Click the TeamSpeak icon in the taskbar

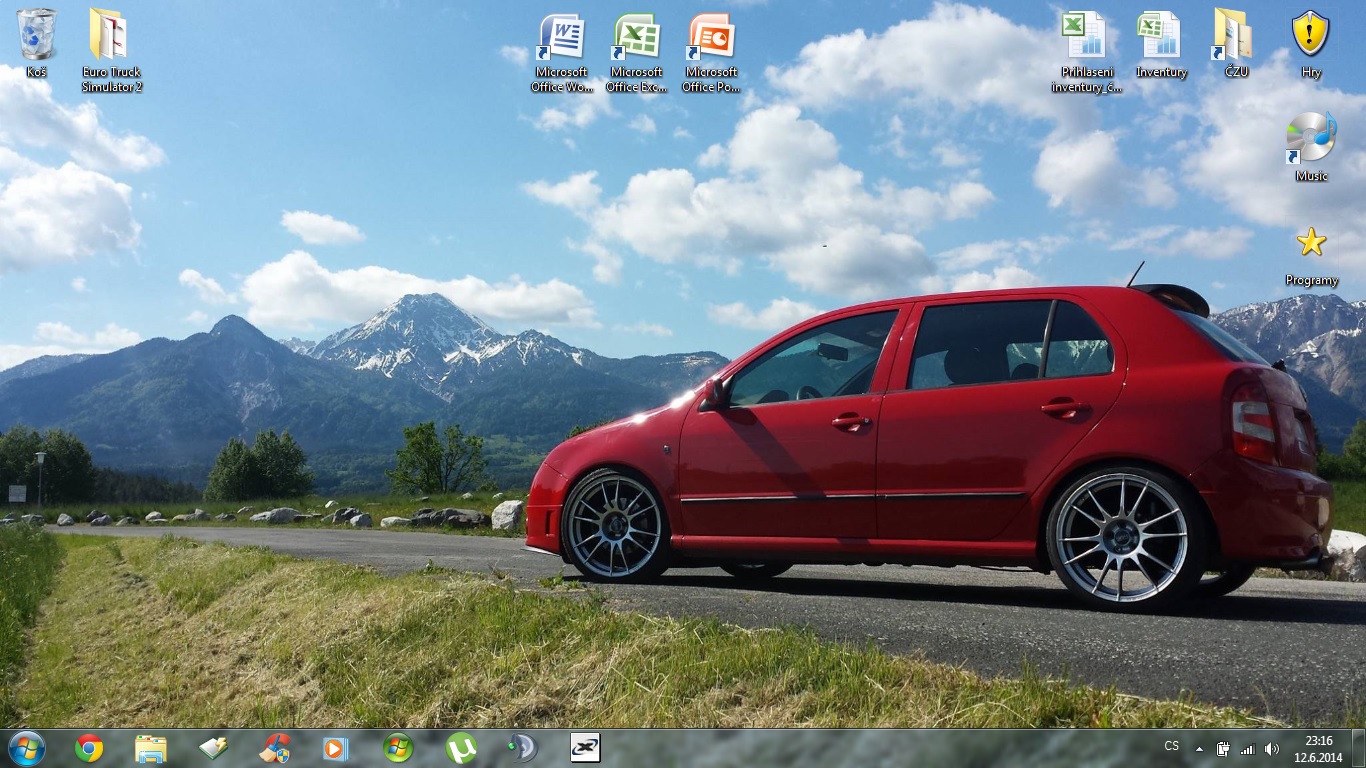(522, 748)
